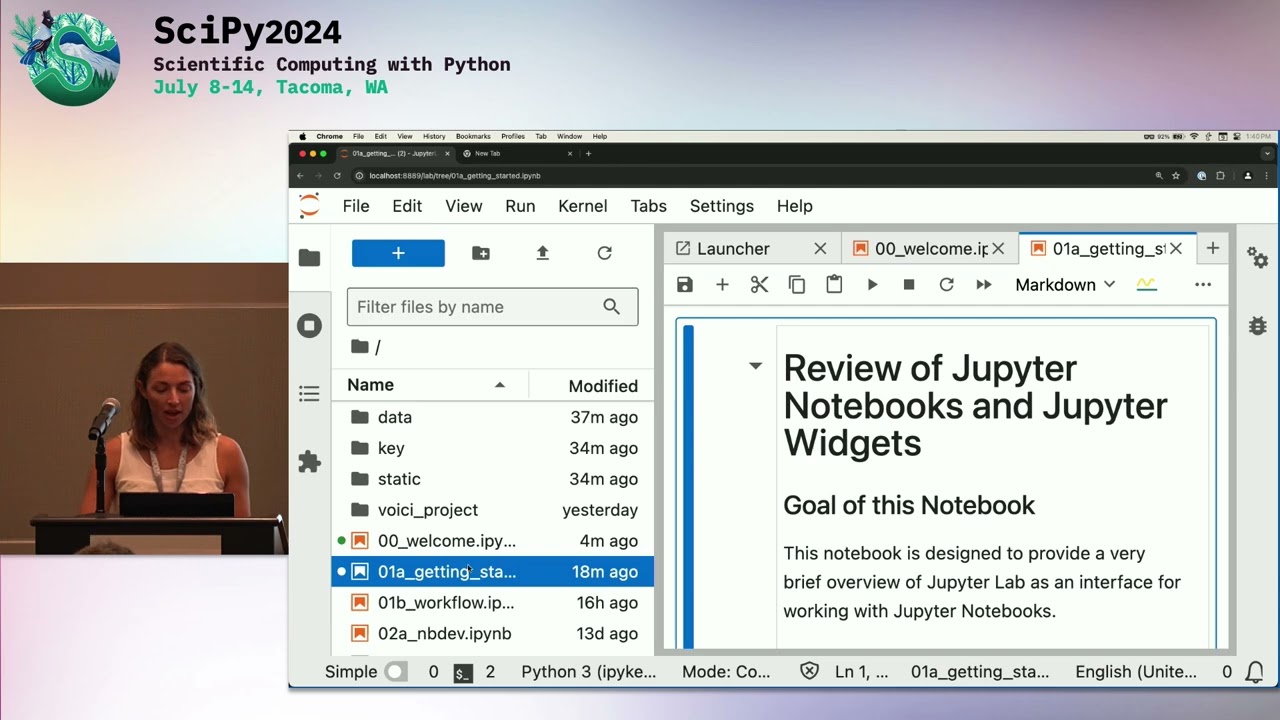Viewport: 1280px width, 720px height.
Task: Click the yellow Voici preview toolbar icon
Action: click(x=1146, y=285)
